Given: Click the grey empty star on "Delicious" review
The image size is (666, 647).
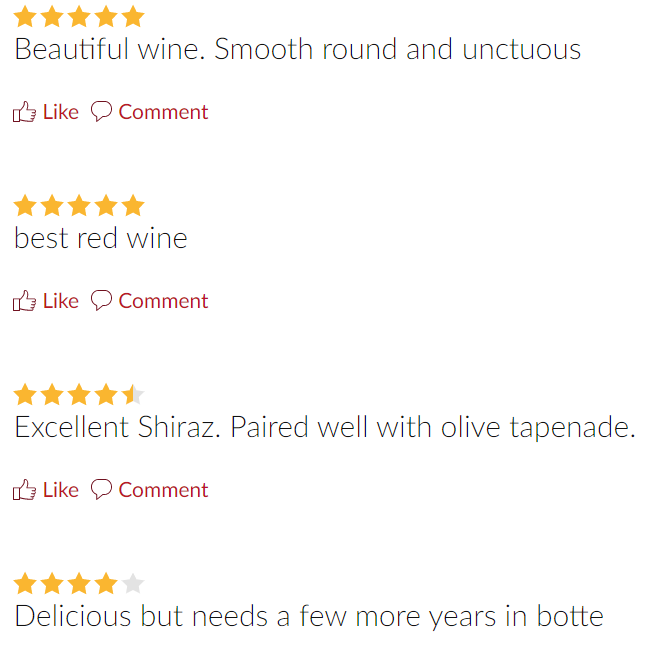Looking at the screenshot, I should pyautogui.click(x=133, y=583).
